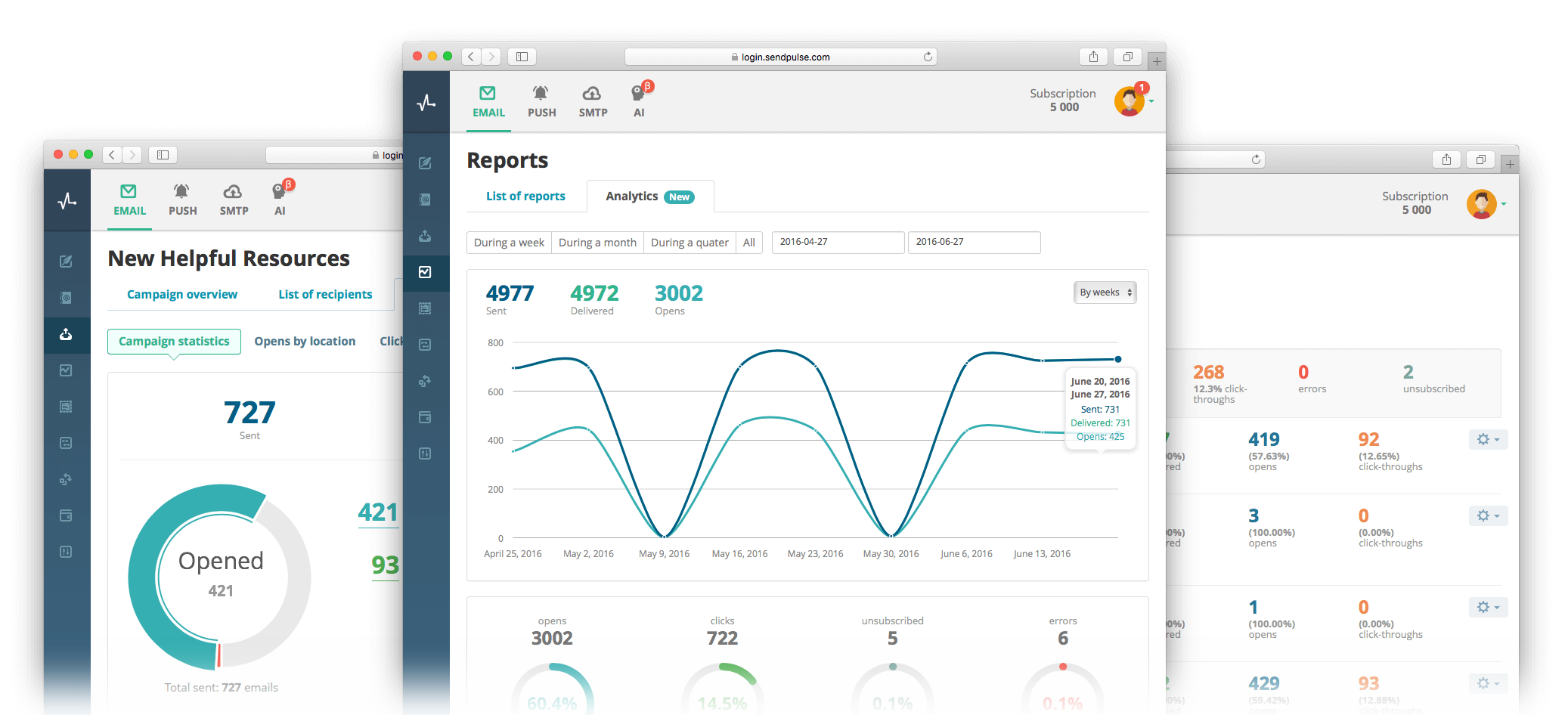Image resolution: width=1568 pixels, height=715 pixels.
Task: Click the 3002 Opens counter above the chart
Action: coord(679,299)
